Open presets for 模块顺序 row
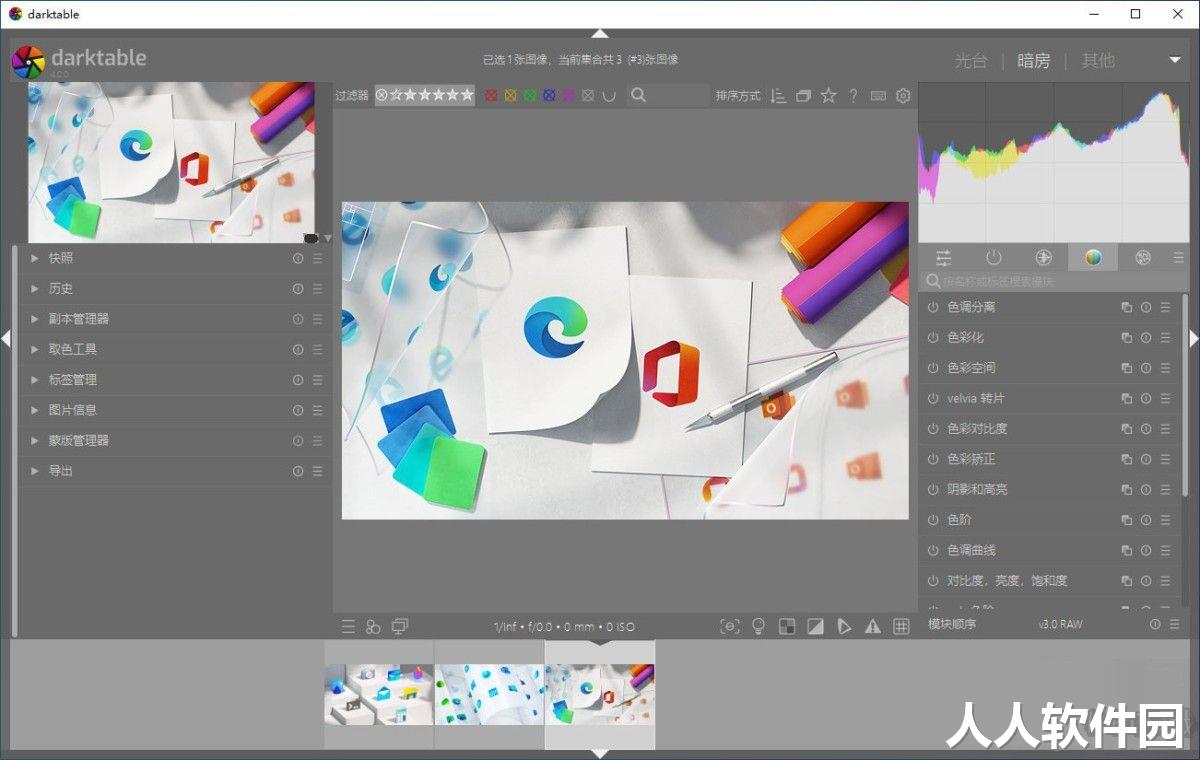 pos(1174,624)
